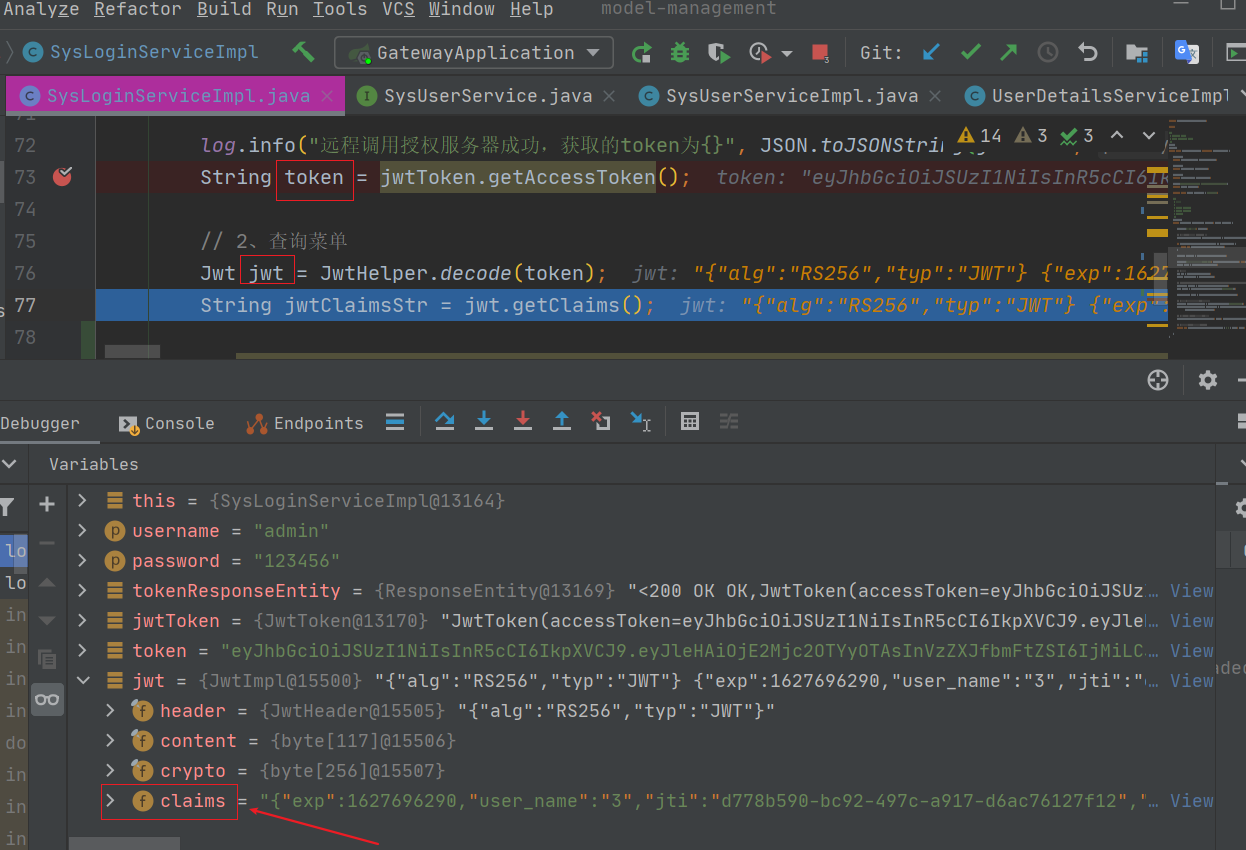The width and height of the screenshot is (1246, 850).
Task: Collapse the jwt variable node
Action: click(x=83, y=681)
